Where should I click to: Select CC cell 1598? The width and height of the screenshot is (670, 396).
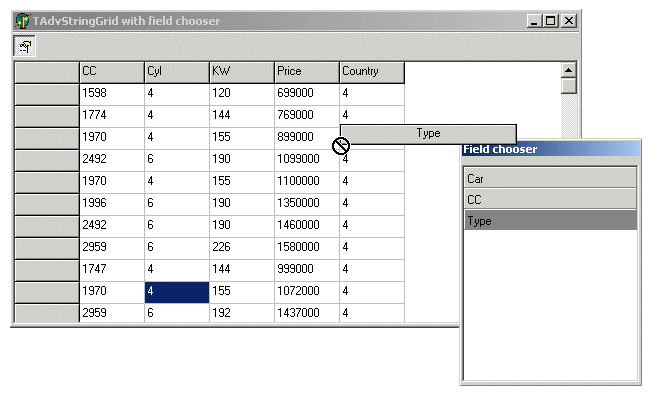112,94
